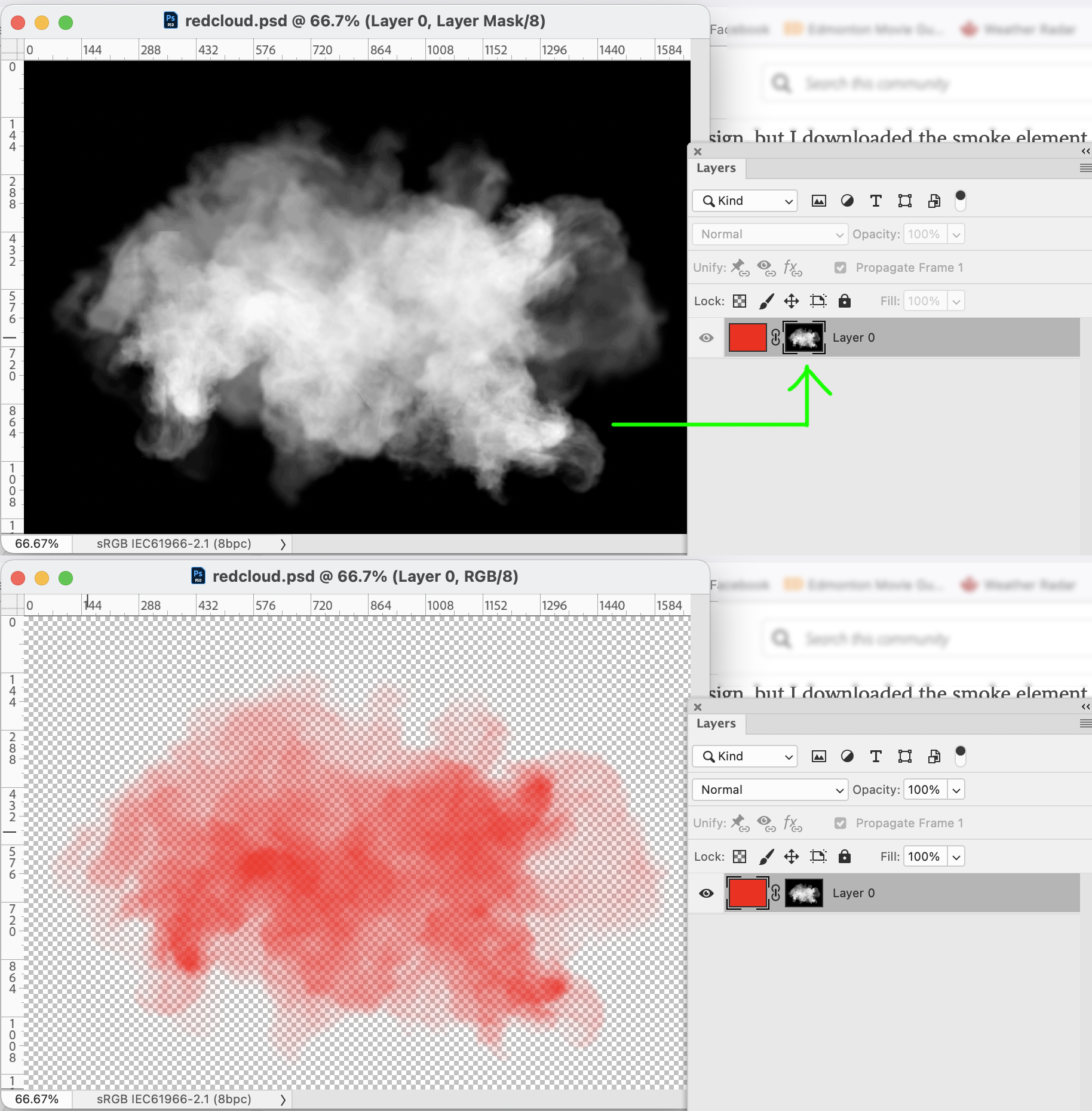Toggle the Propagate Frame 1 checkbox

[840, 267]
